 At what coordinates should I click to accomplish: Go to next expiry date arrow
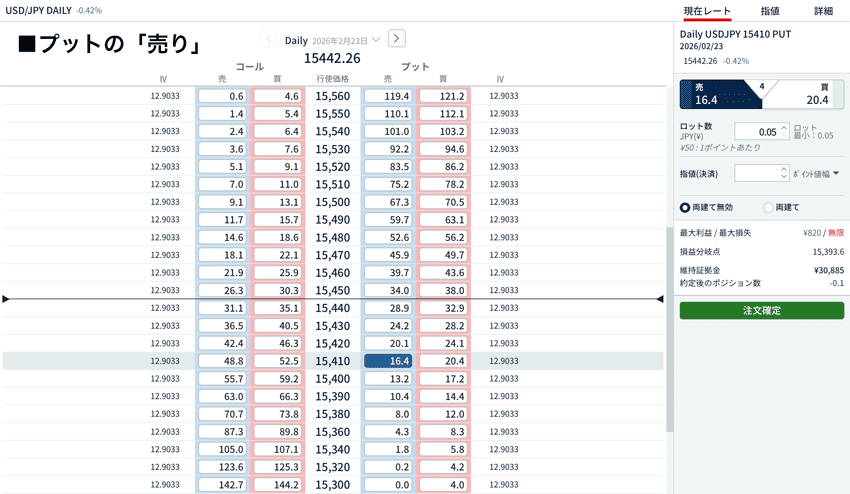click(x=397, y=39)
